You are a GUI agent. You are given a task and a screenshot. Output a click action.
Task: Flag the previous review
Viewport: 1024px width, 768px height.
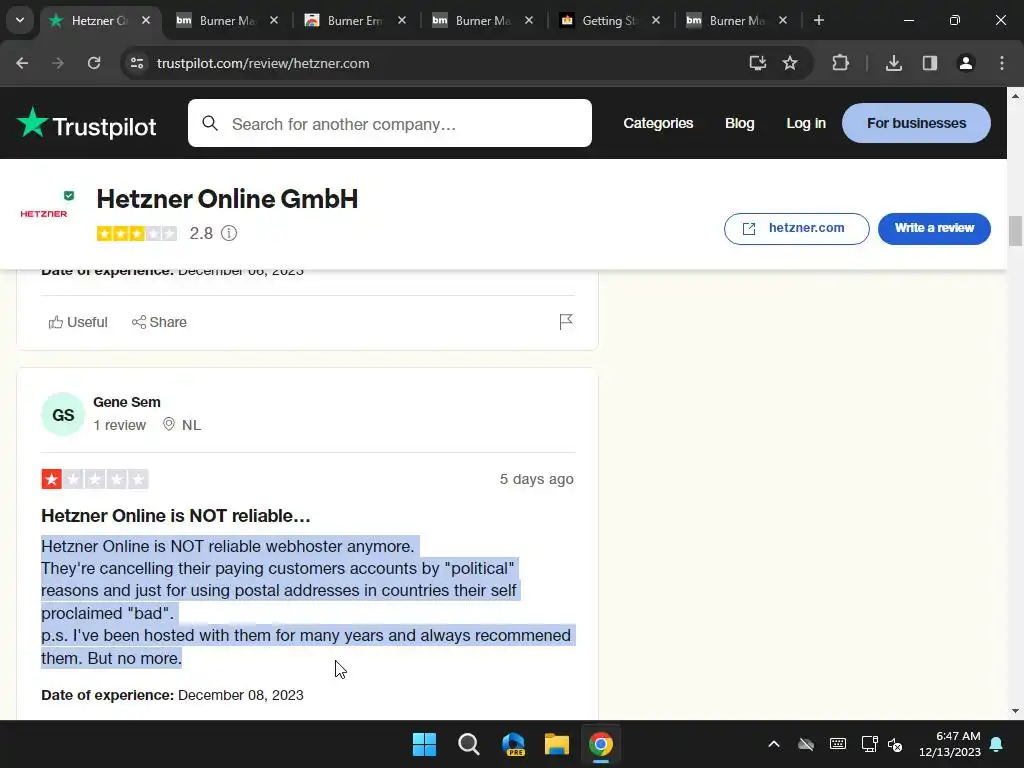coord(566,321)
